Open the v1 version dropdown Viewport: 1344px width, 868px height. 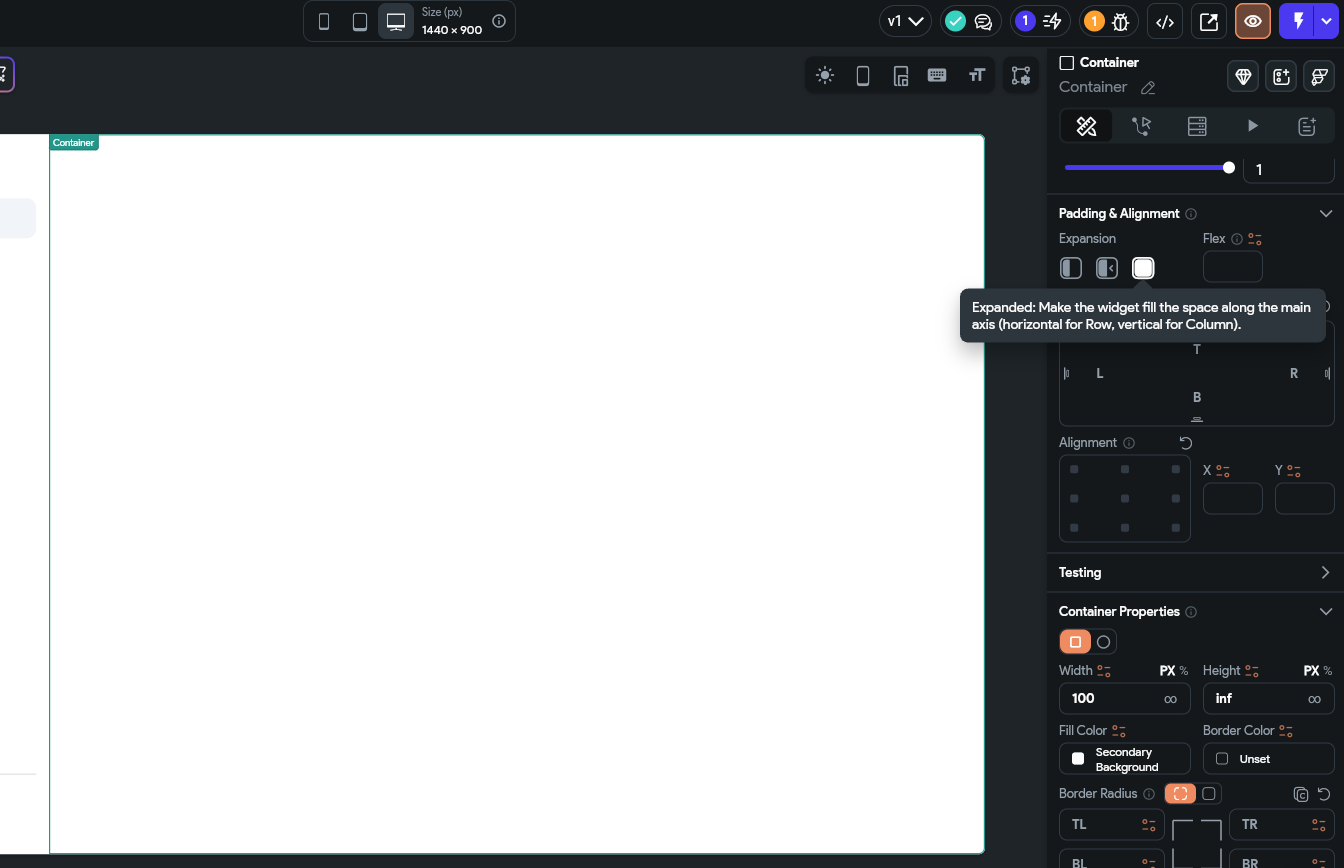(x=905, y=21)
